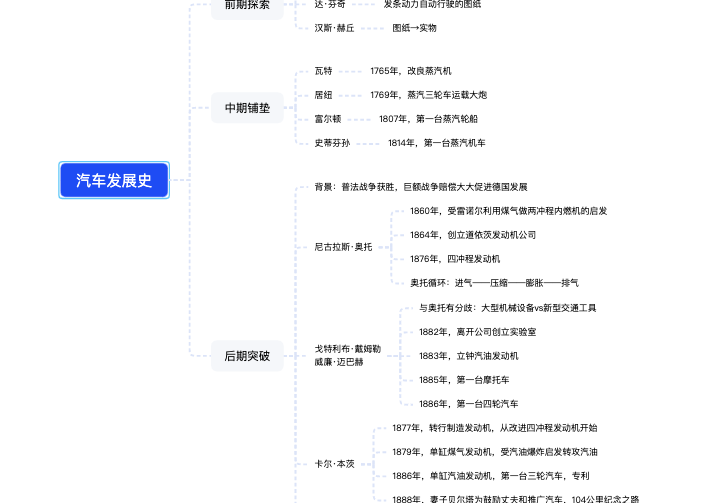Select 1814年,第一台蒸汽机车 text

tap(436, 143)
